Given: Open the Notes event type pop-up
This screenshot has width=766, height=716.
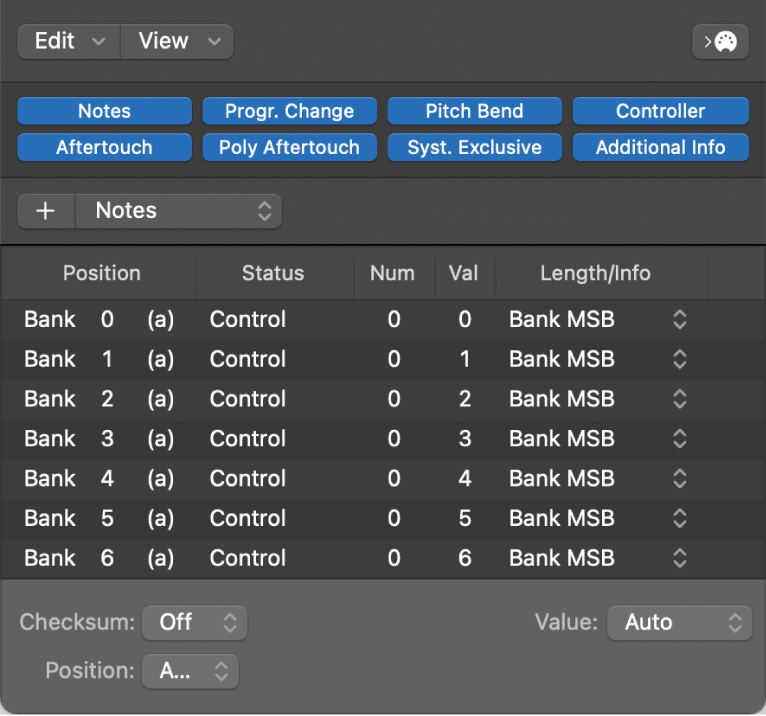Looking at the screenshot, I should [x=179, y=211].
